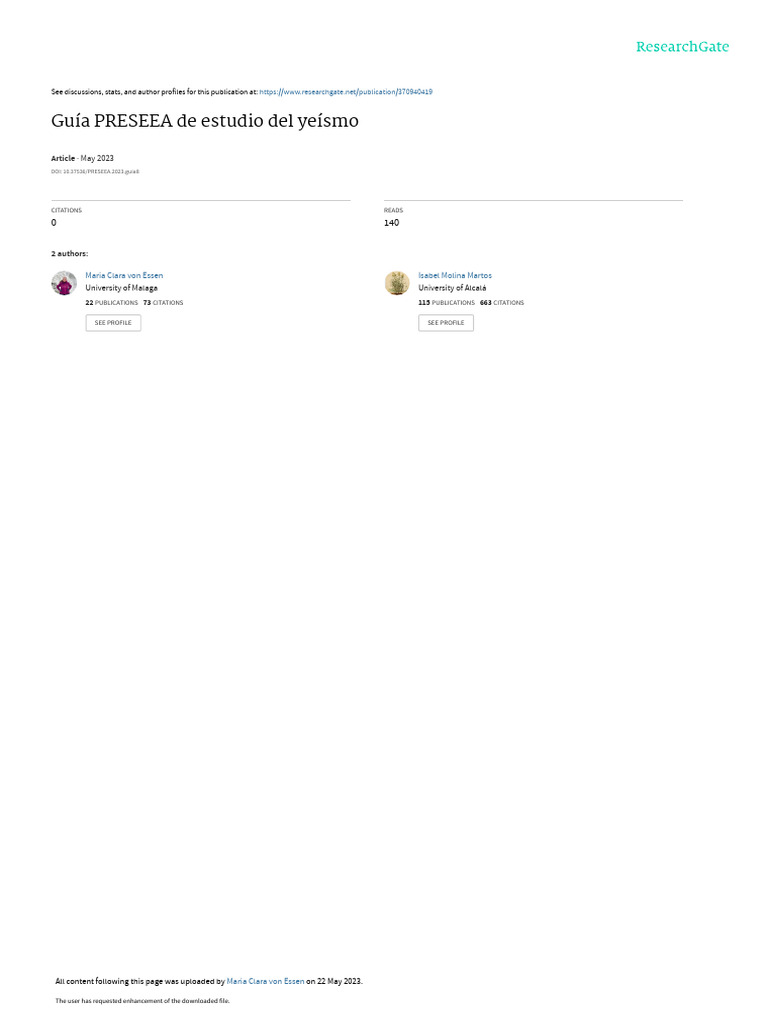The image size is (768, 1024).
Task: Click the SEE PROFILE button under University of Alcalá
Action: point(446,323)
